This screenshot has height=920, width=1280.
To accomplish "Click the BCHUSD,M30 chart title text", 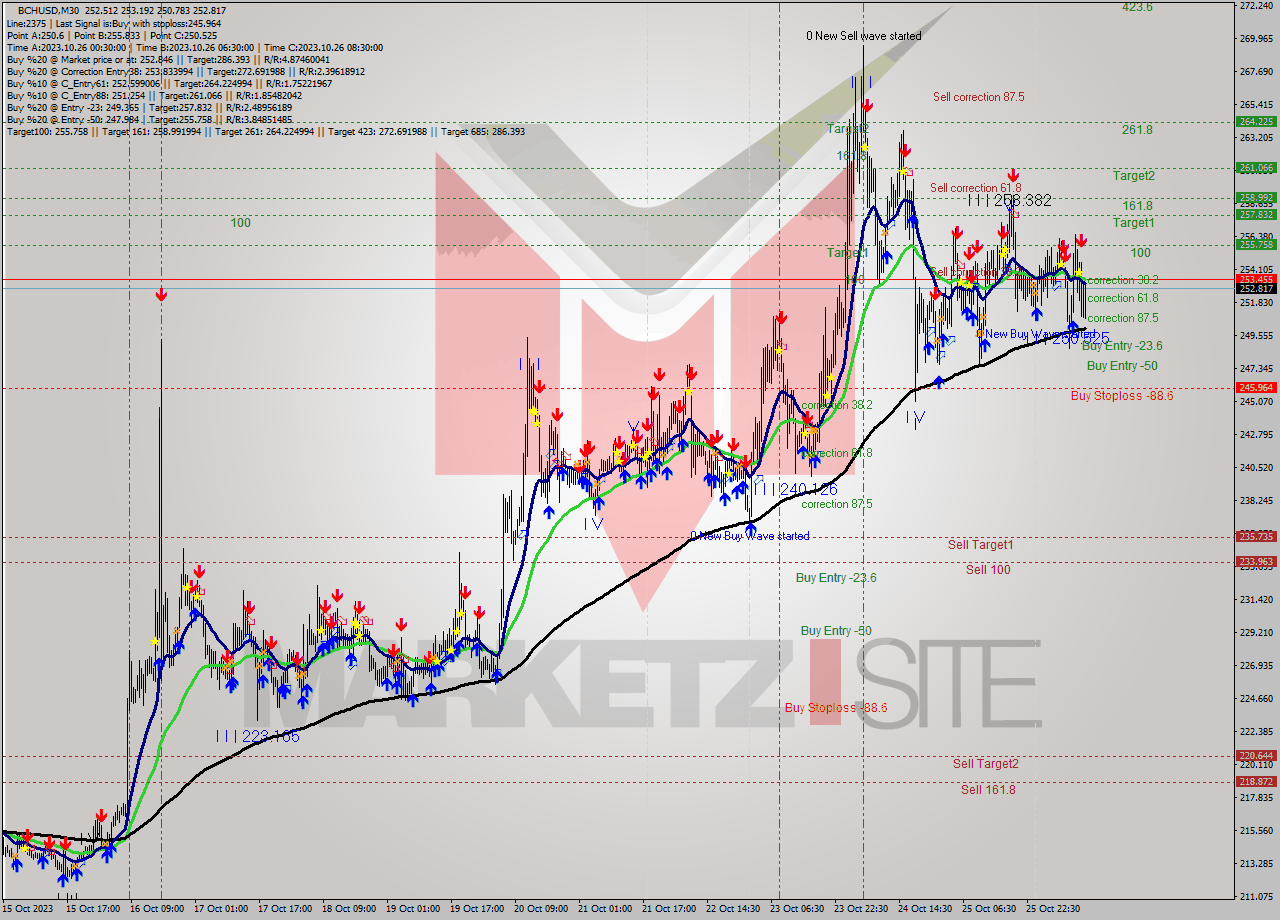I will [49, 10].
